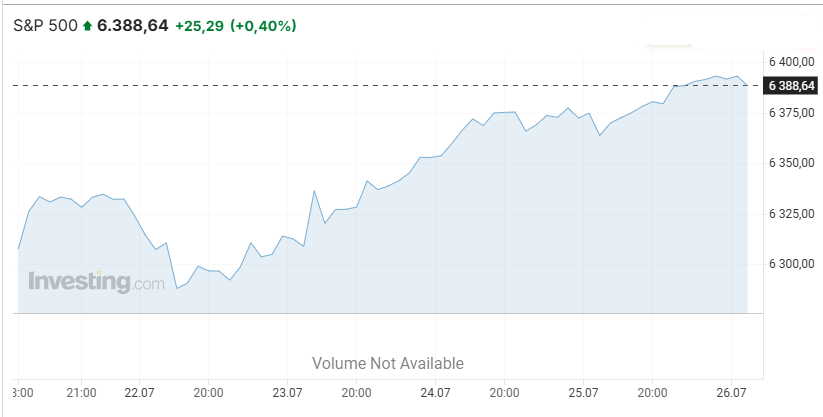
Task: Click the 25.07 date marker
Action: point(583,393)
